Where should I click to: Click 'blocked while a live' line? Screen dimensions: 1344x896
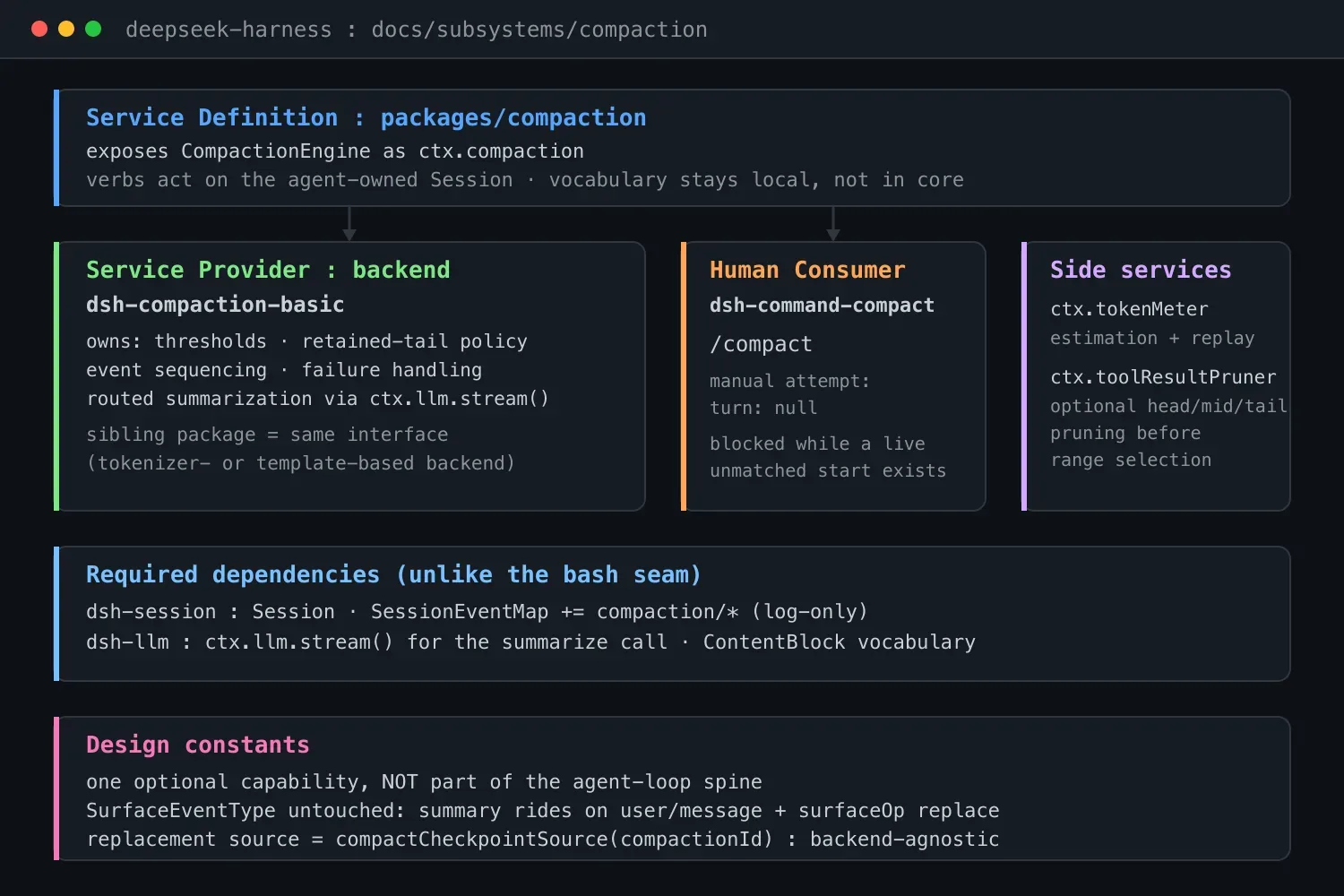point(817,444)
